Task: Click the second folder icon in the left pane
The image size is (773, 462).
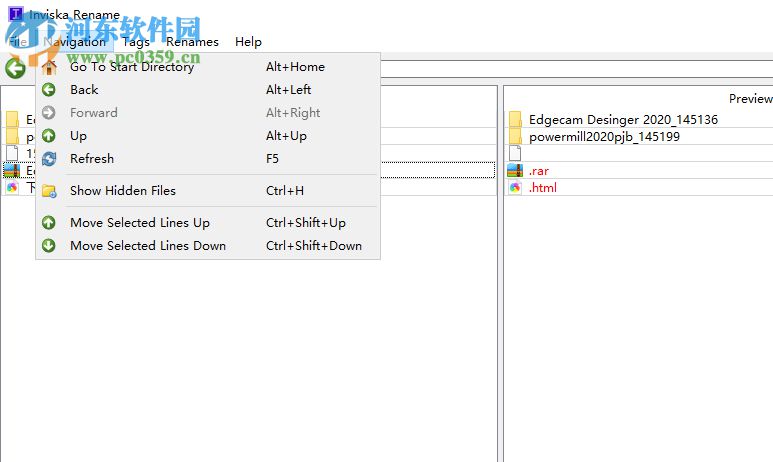Action: [x=12, y=137]
